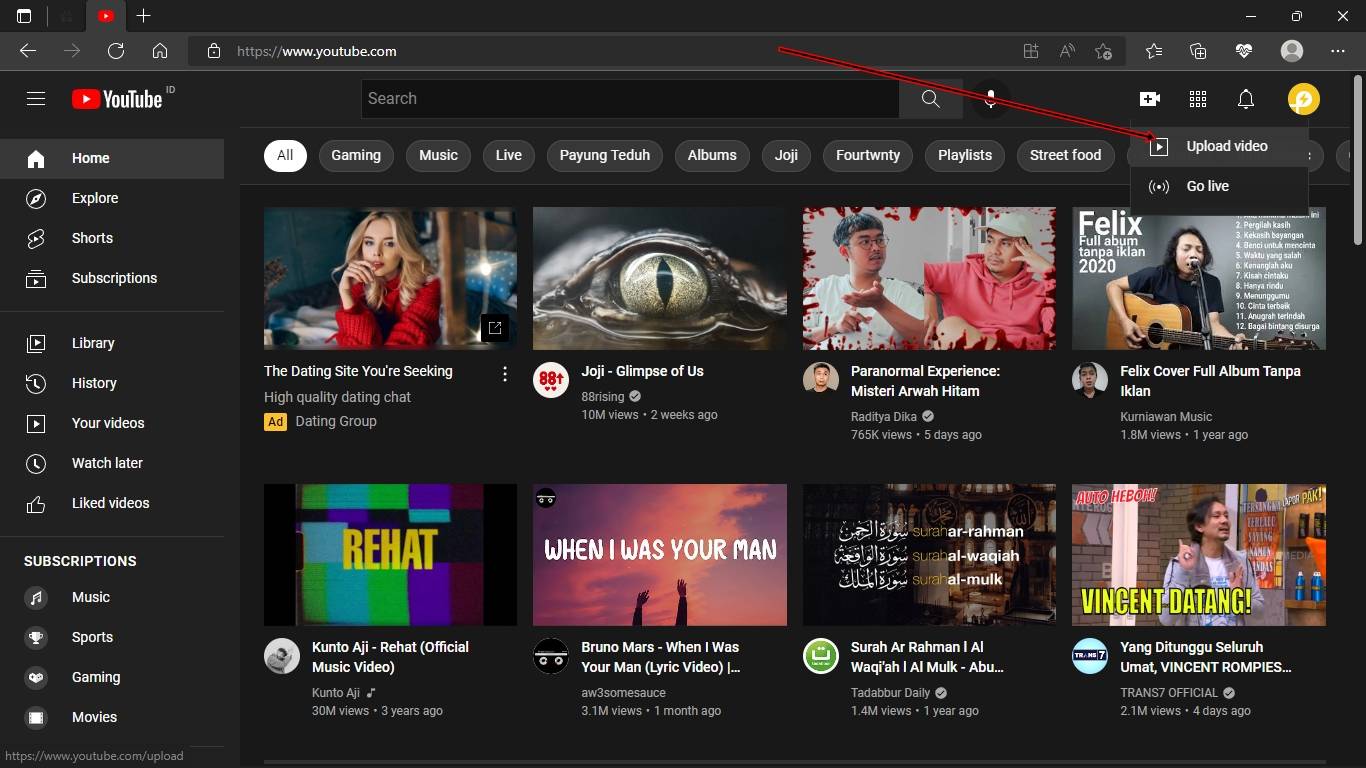Select the Joji filter chip
1366x768 pixels.
tap(786, 155)
